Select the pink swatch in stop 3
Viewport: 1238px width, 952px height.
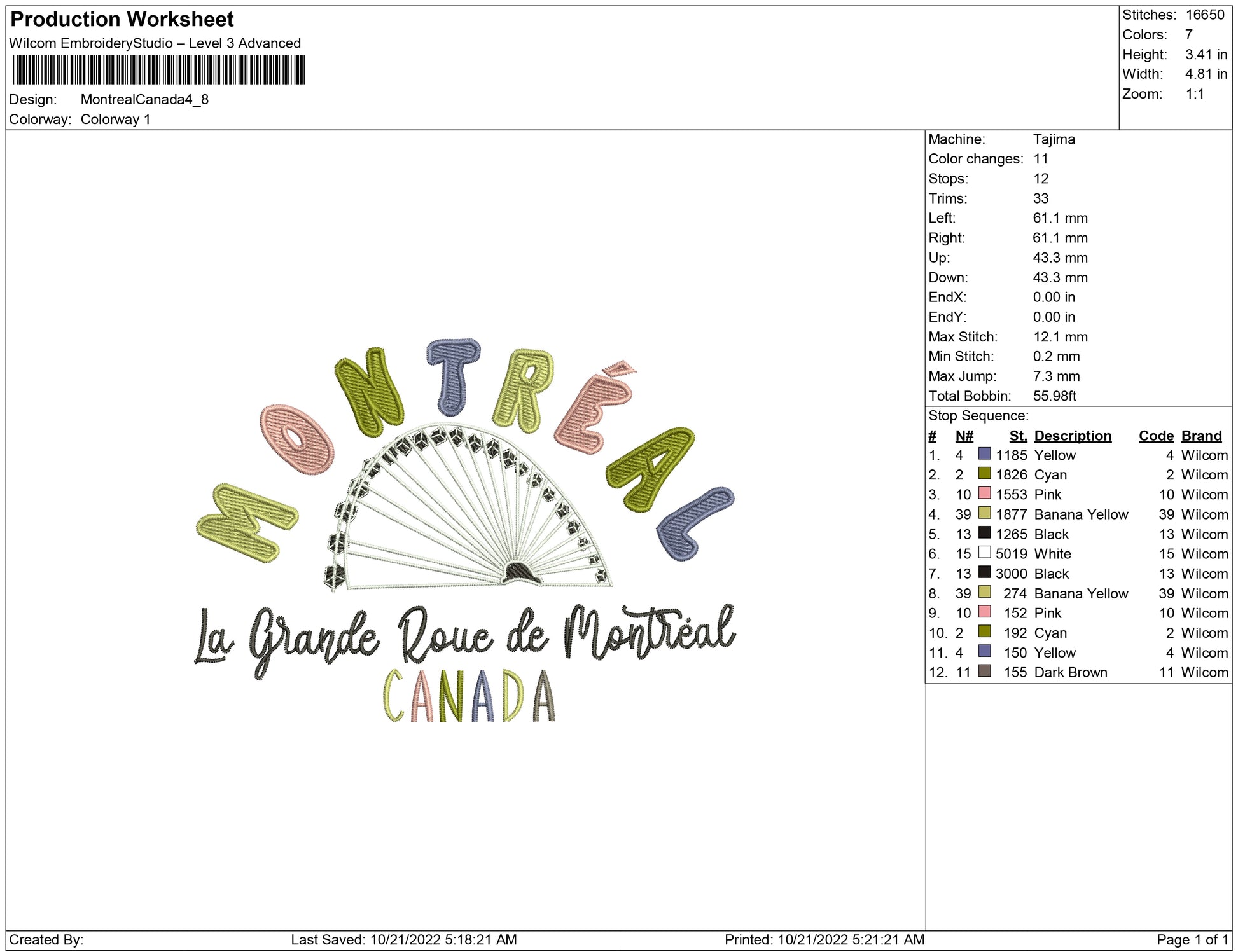[984, 493]
